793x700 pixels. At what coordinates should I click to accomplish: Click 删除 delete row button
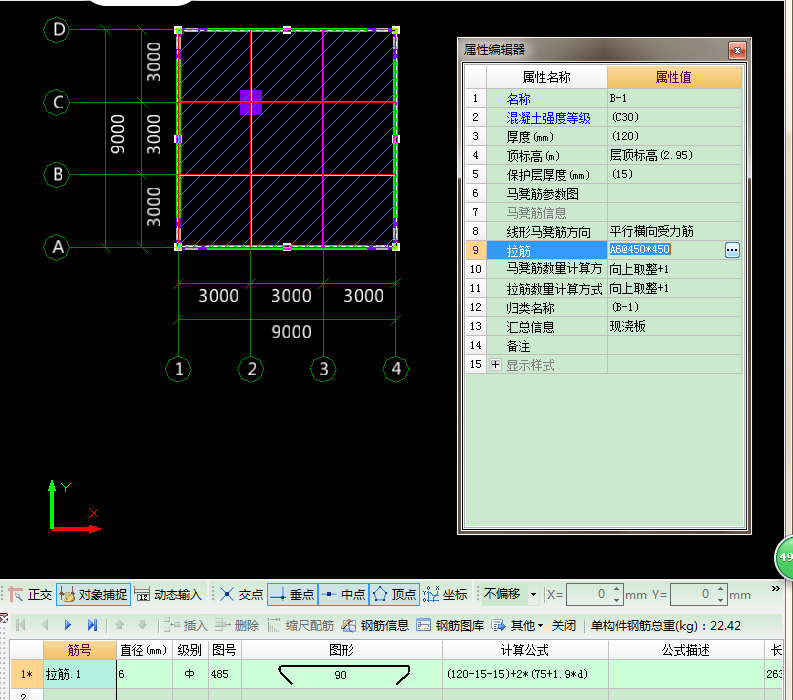pyautogui.click(x=237, y=626)
